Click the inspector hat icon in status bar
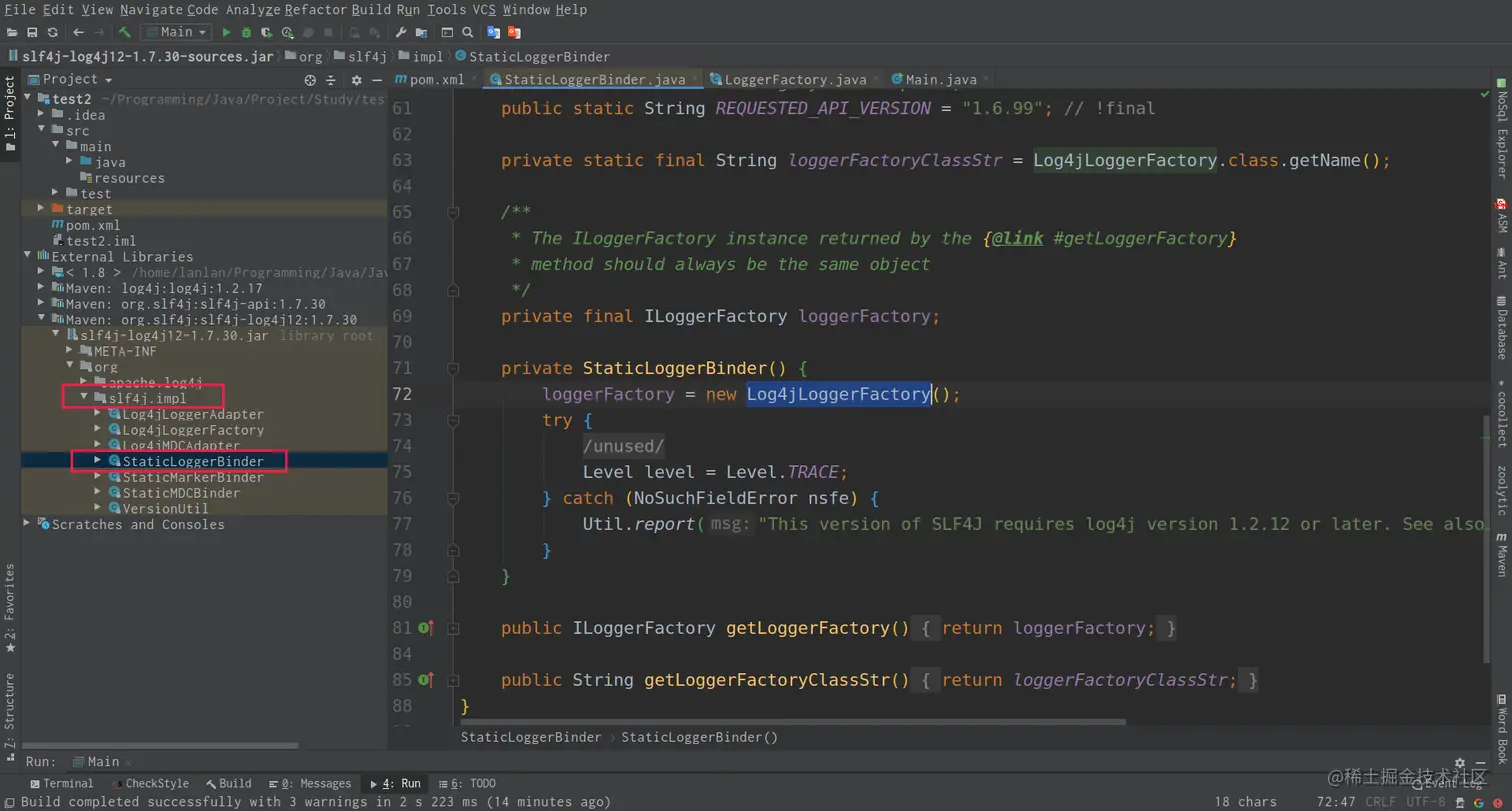 tap(1459, 802)
